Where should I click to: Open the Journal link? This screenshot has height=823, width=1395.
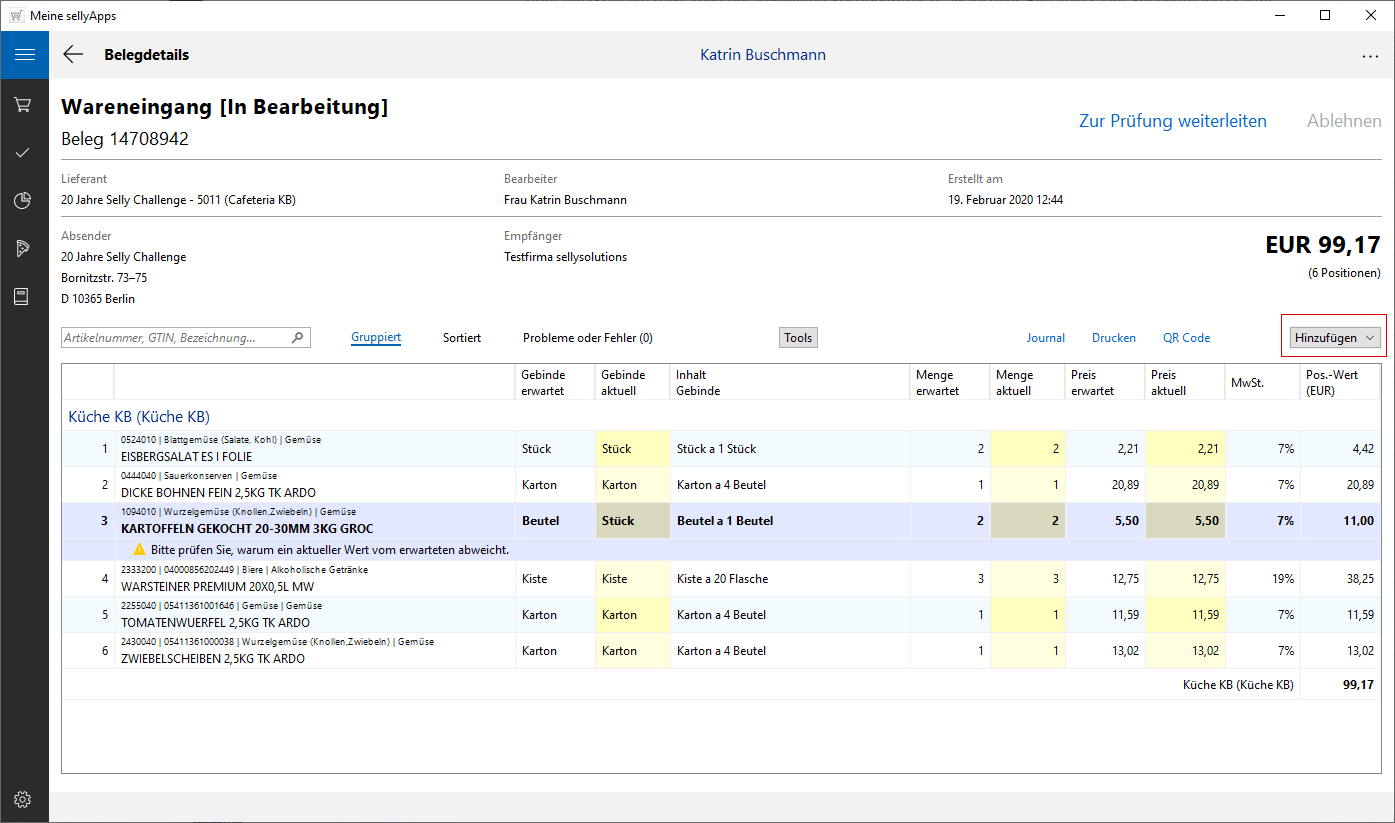[x=1045, y=338]
